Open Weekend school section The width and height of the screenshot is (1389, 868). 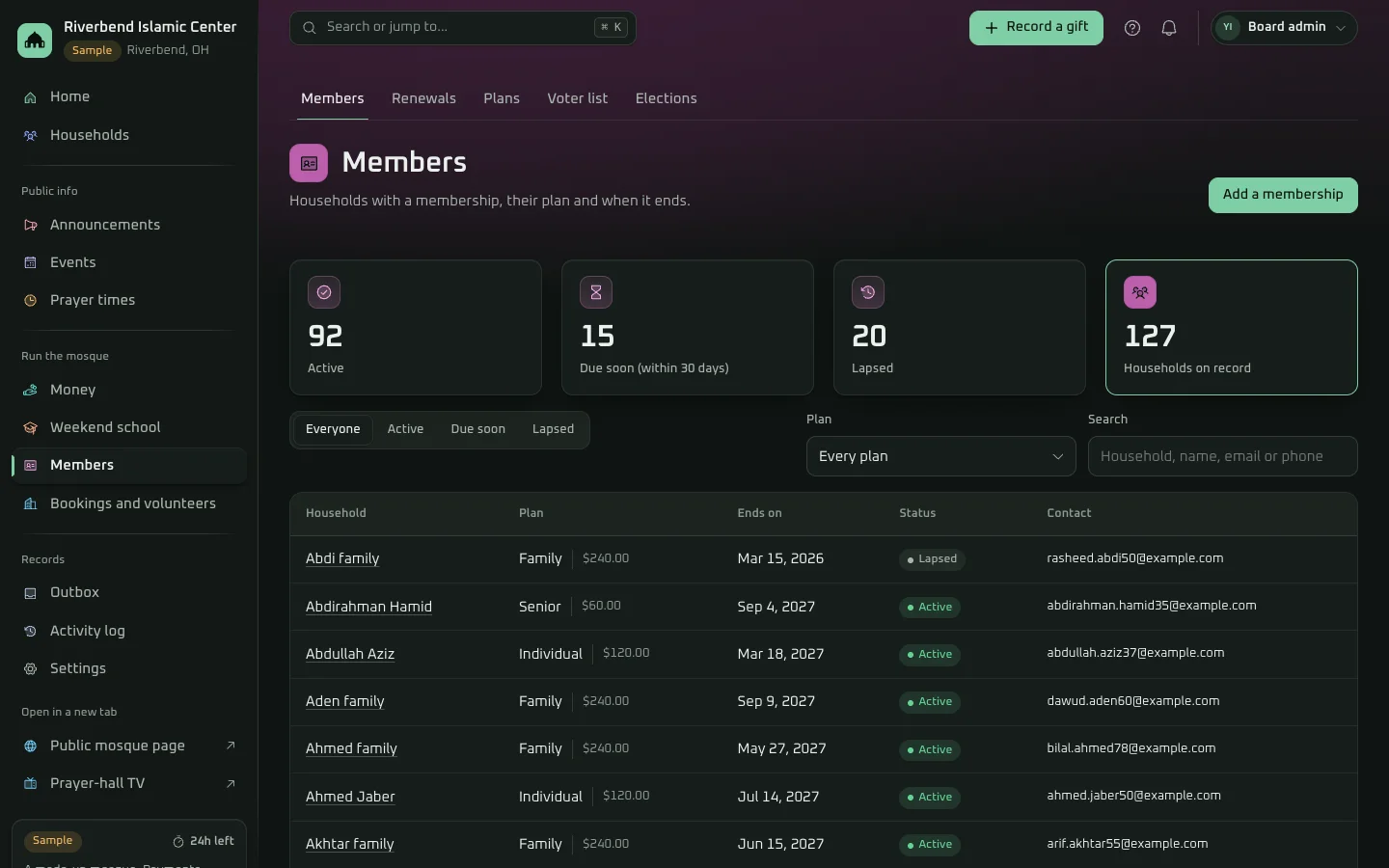(x=129, y=427)
